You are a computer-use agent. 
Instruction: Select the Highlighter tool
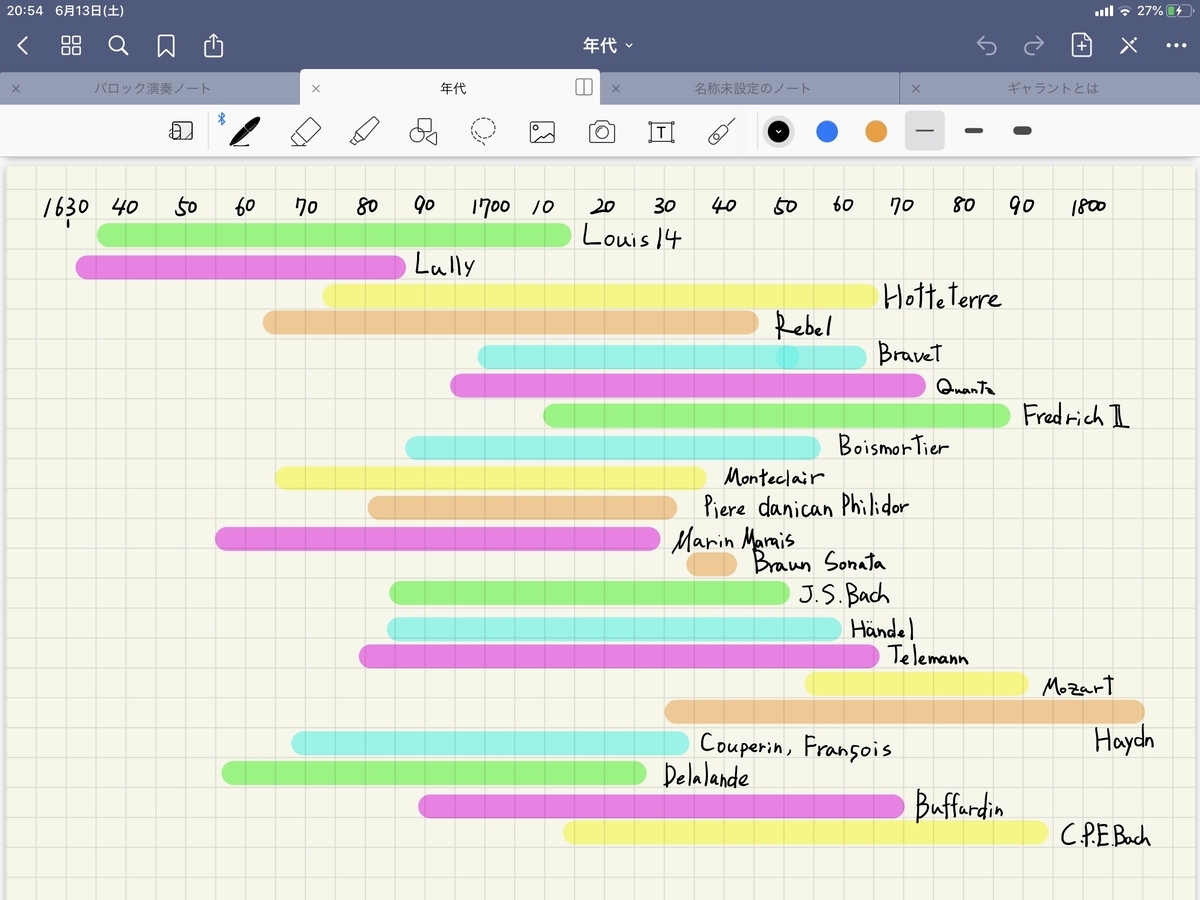click(364, 131)
